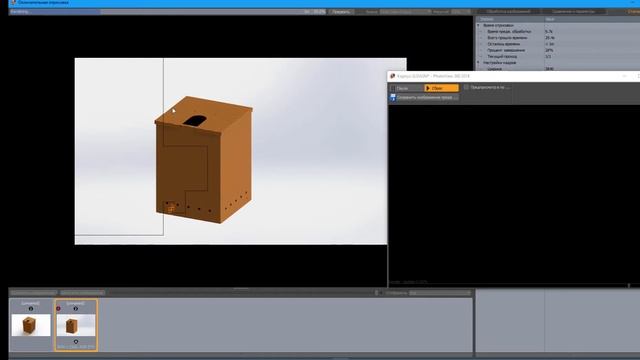640x360 pixels.
Task: Select the Процент завершения row
Action: [x=558, y=50]
